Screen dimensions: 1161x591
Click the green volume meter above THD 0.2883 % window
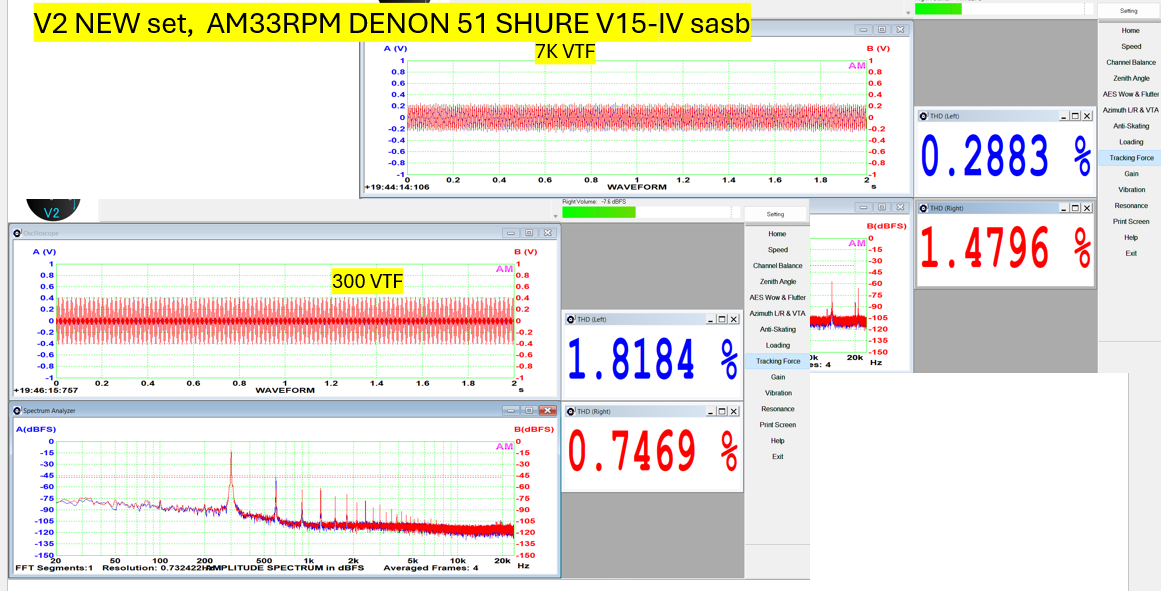[x=1003, y=9]
